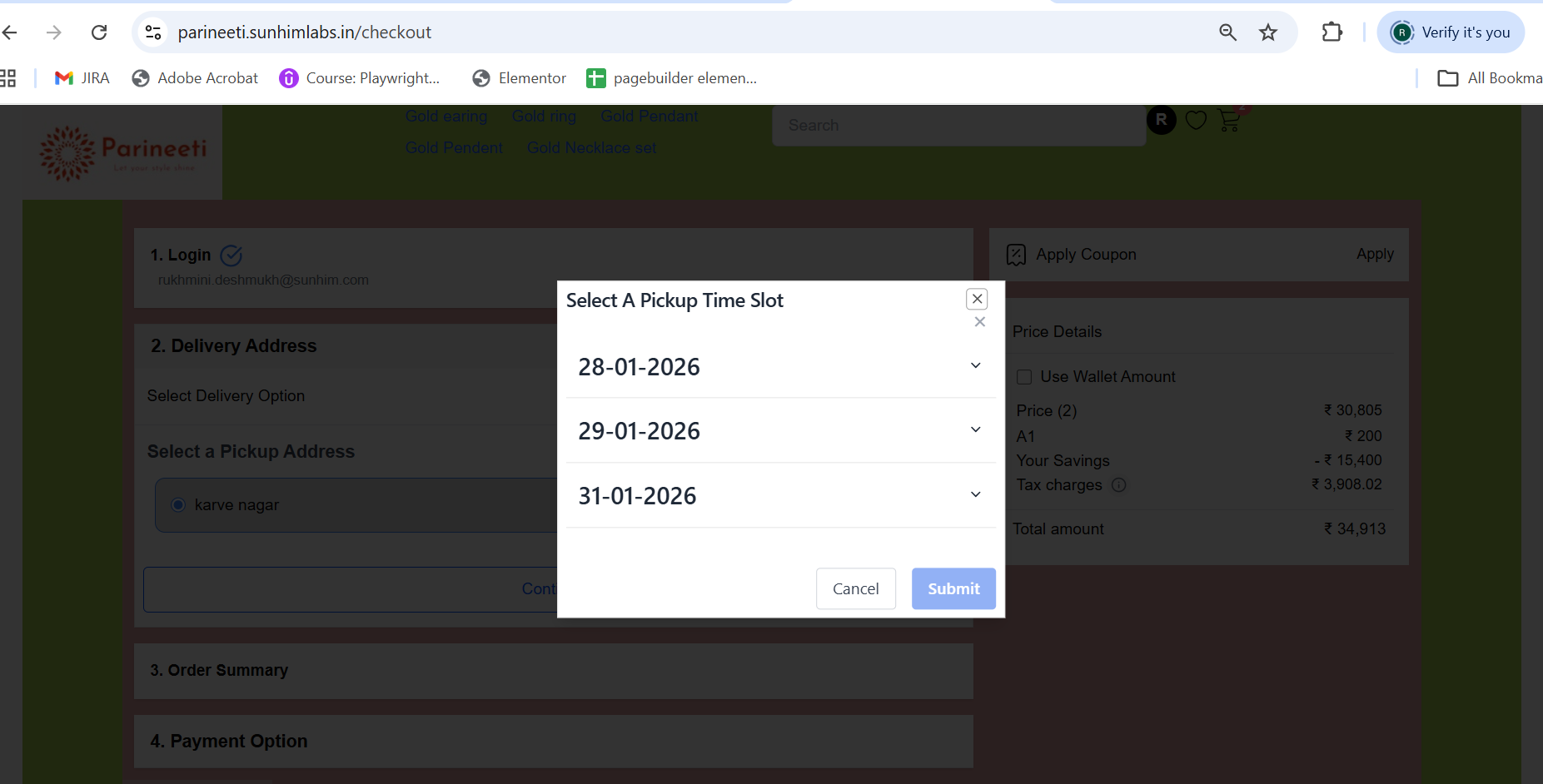The image size is (1543, 784).
Task: Close the Pickup Time Slot dialog
Action: (x=977, y=299)
